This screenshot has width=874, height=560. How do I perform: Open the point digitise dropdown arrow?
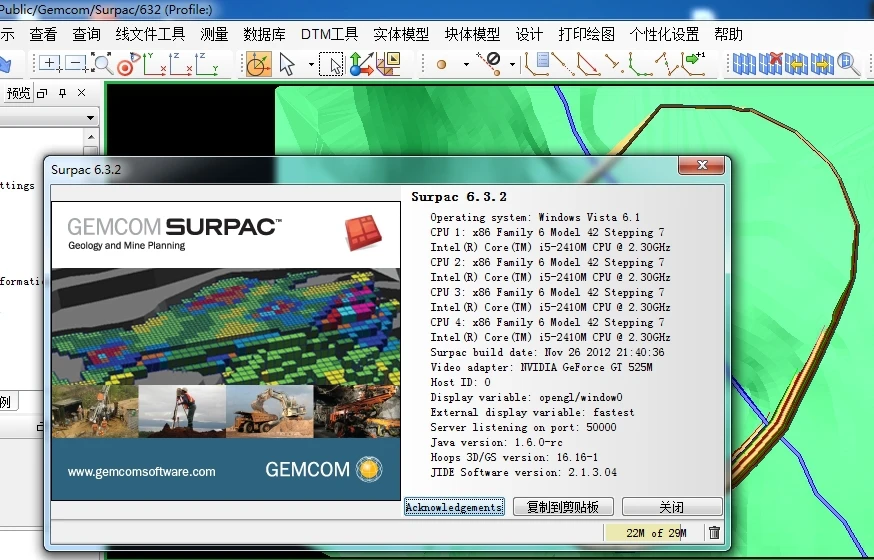(x=466, y=65)
